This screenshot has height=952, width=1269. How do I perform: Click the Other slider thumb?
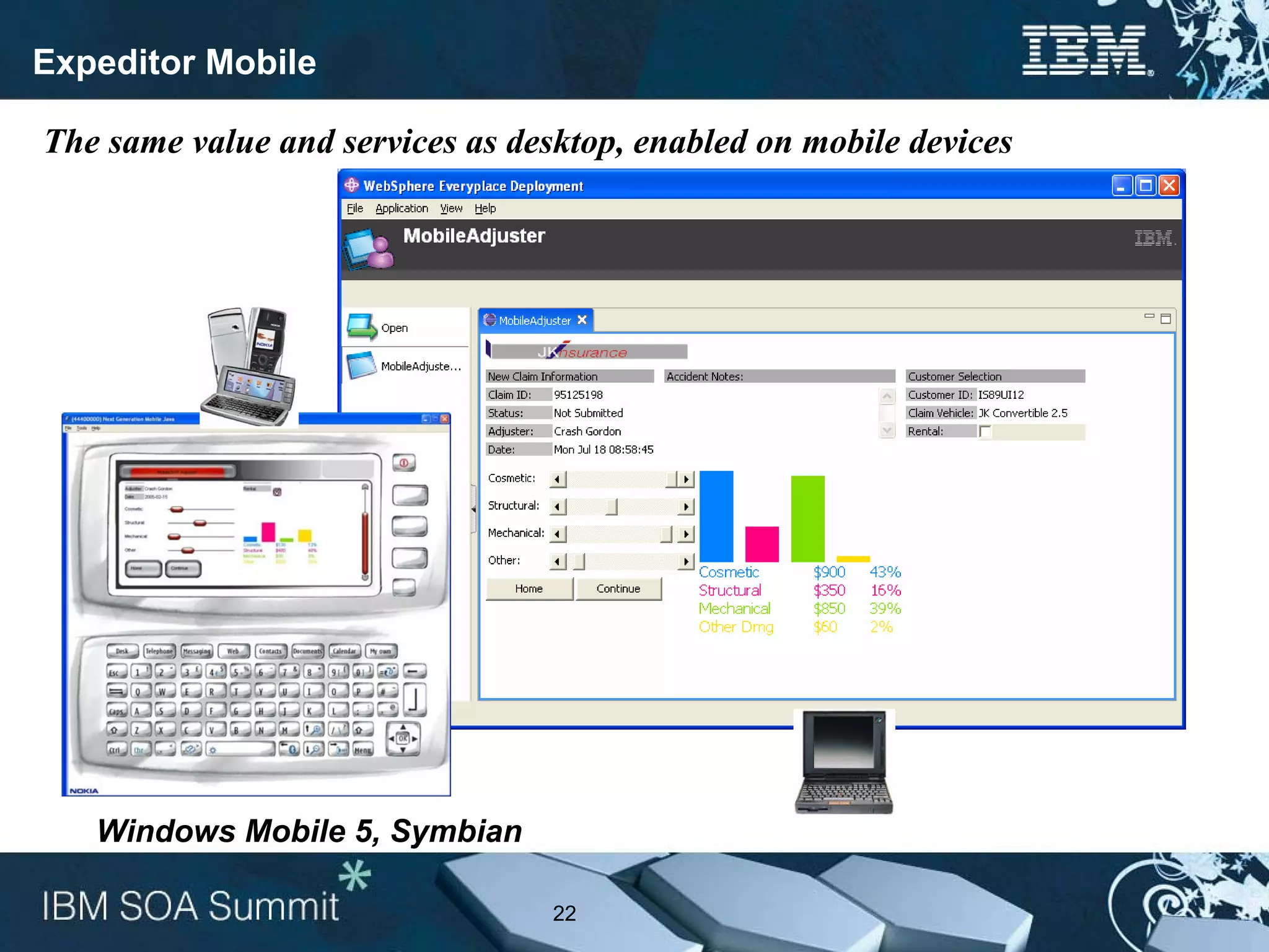point(579,562)
